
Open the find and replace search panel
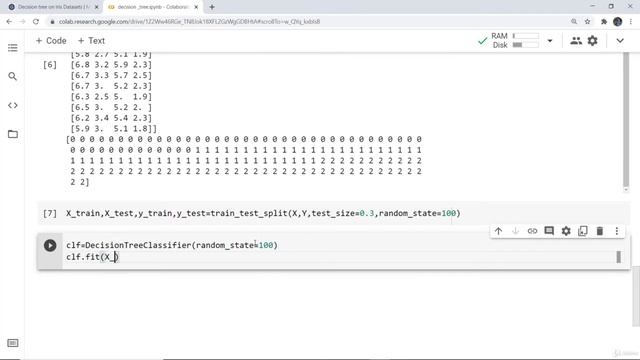[x=13, y=76]
